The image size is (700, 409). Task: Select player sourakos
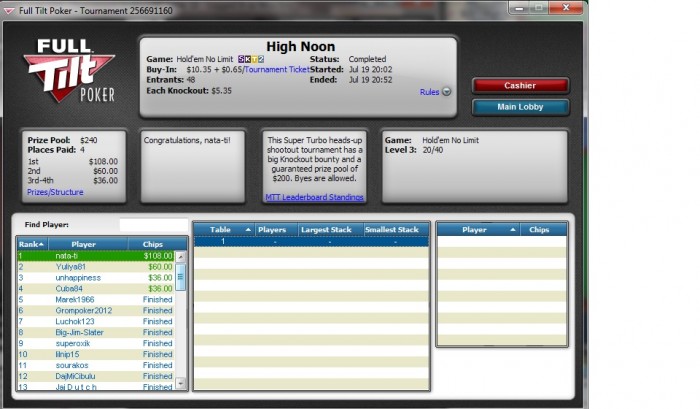96,365
